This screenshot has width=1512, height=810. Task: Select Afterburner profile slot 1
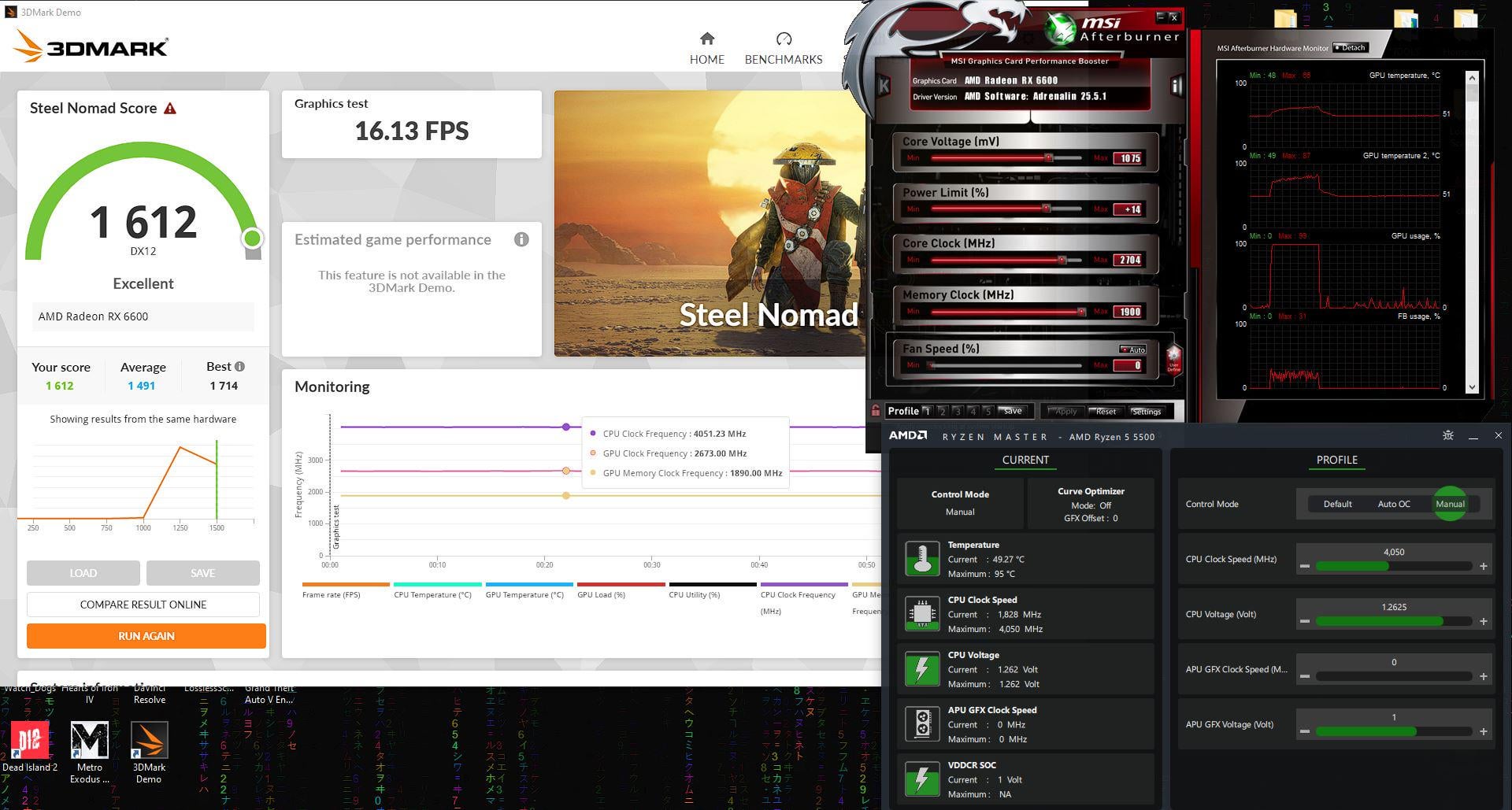click(928, 411)
